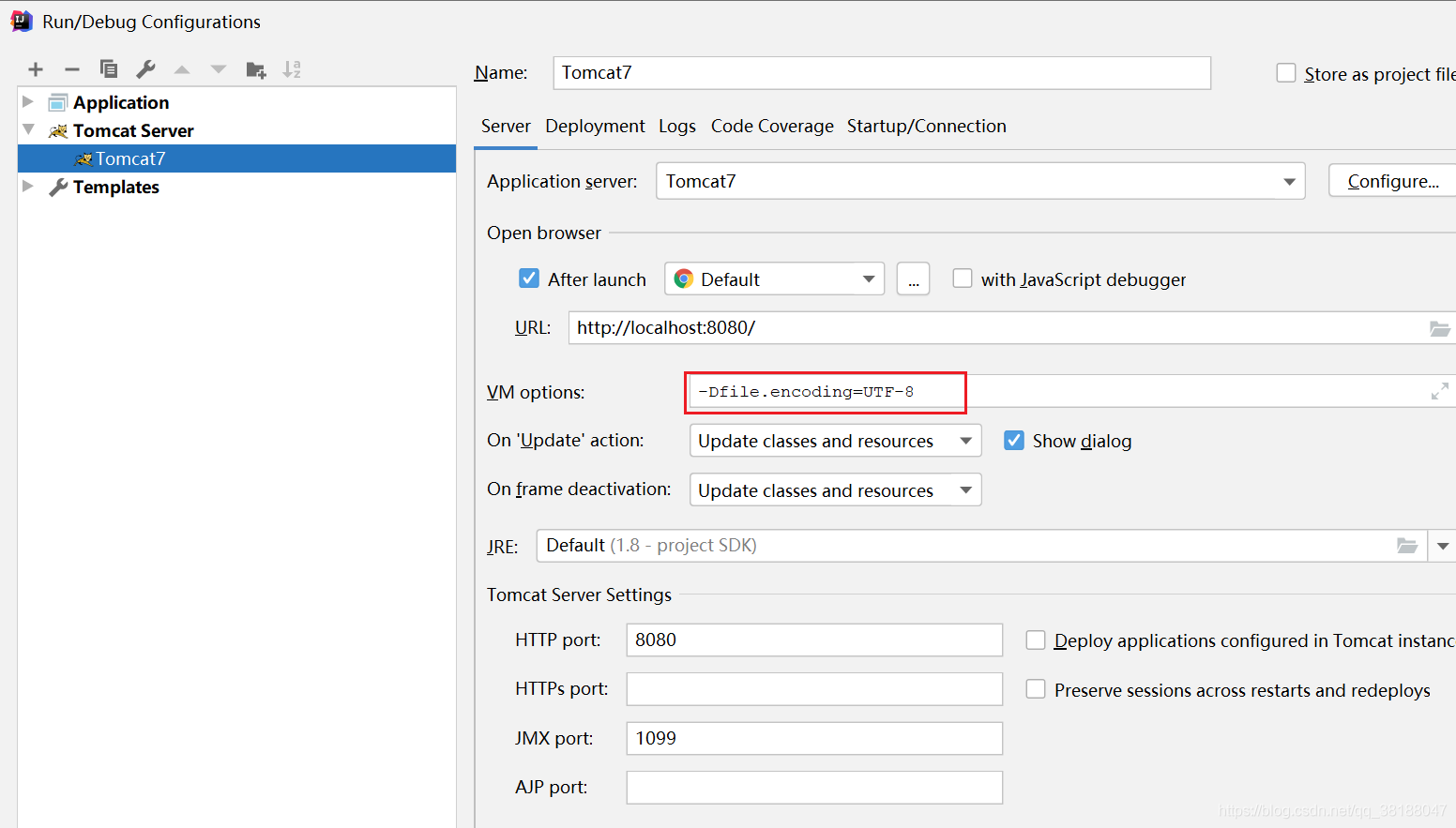Collapse the Tomcat Server tree node

[28, 129]
